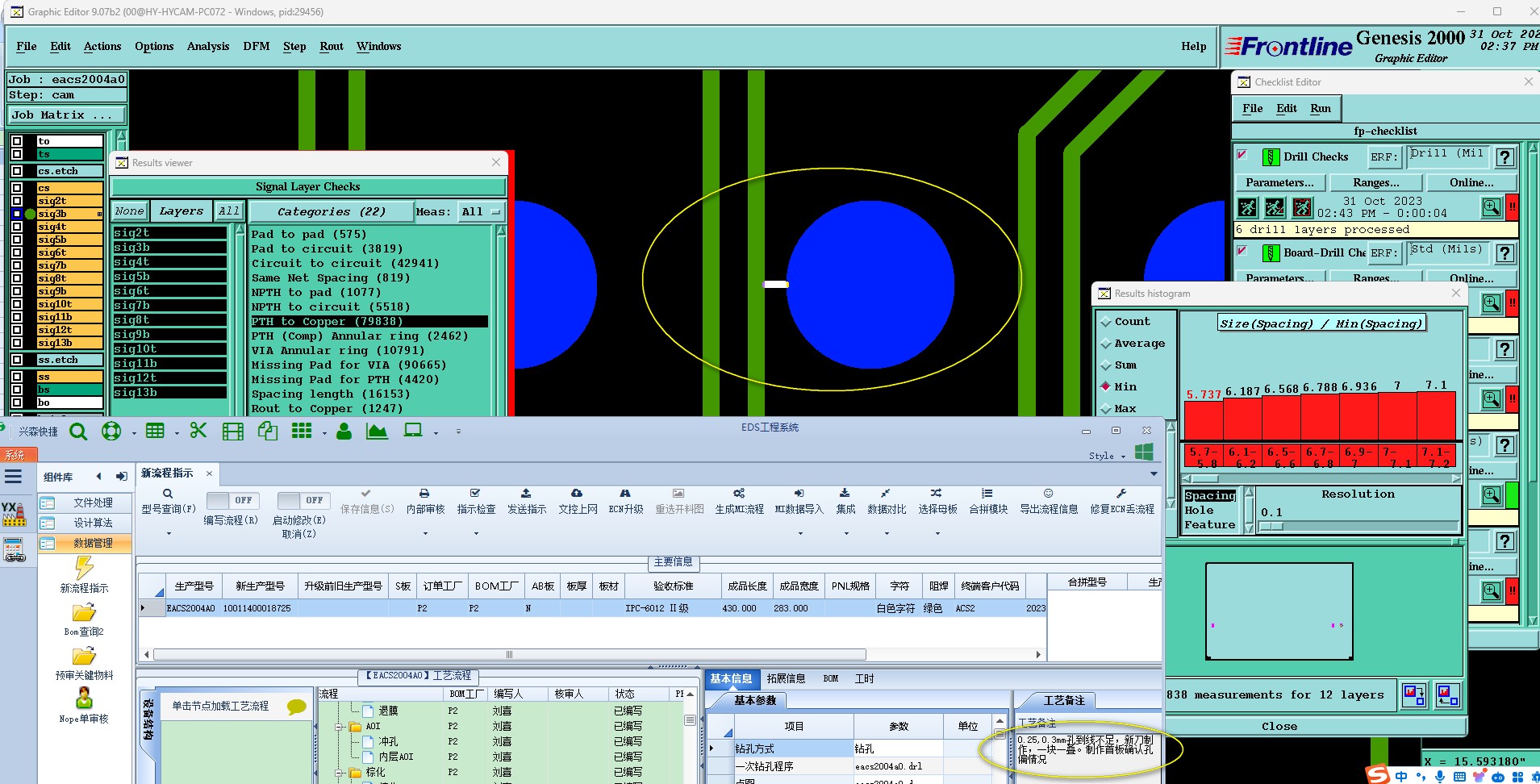This screenshot has height=784, width=1540.
Task: Toggle the Board-Drill Checks checkbox
Action: click(1242, 251)
